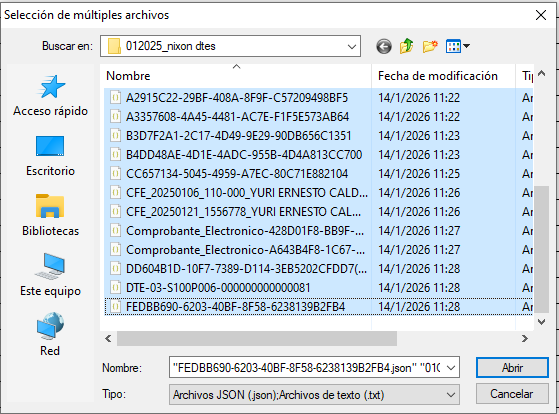This screenshot has width=559, height=414.
Task: Open the view options grid icon
Action: click(x=453, y=46)
